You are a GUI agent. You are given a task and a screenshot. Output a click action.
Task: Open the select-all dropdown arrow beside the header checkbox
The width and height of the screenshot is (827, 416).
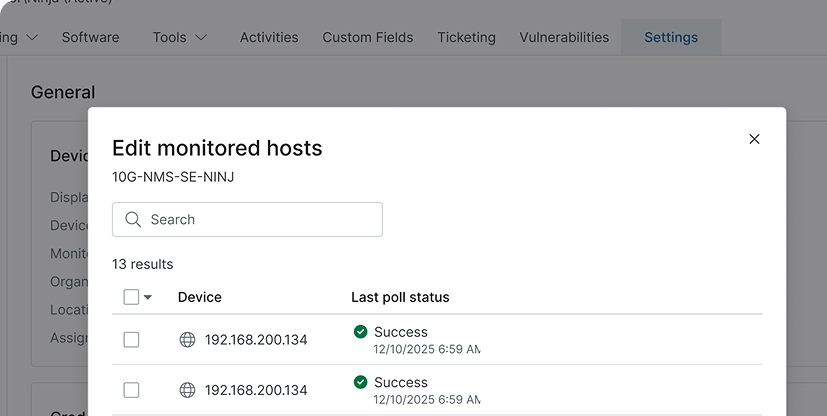point(148,297)
